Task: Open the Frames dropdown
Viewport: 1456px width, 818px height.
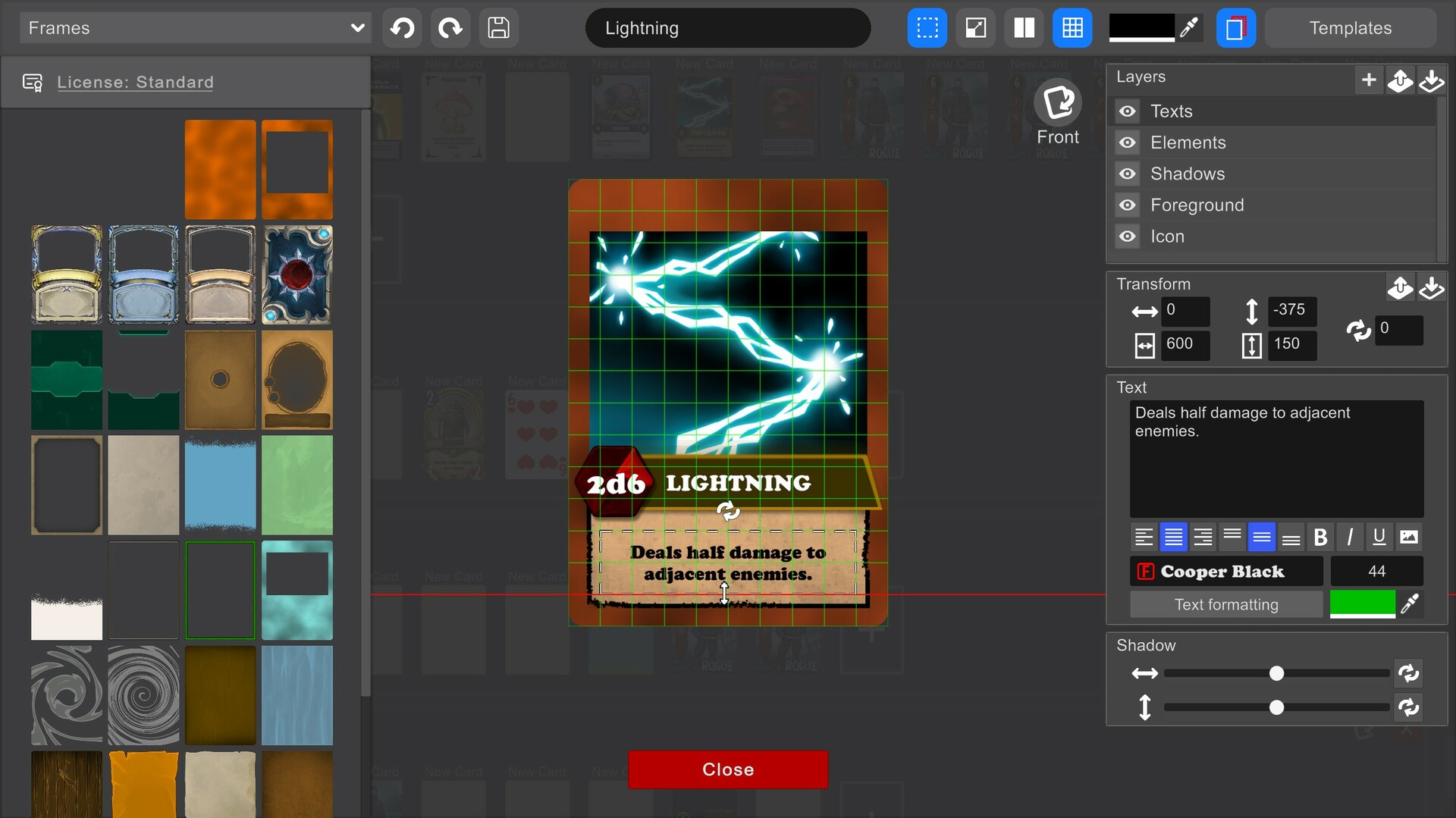Action: point(193,27)
